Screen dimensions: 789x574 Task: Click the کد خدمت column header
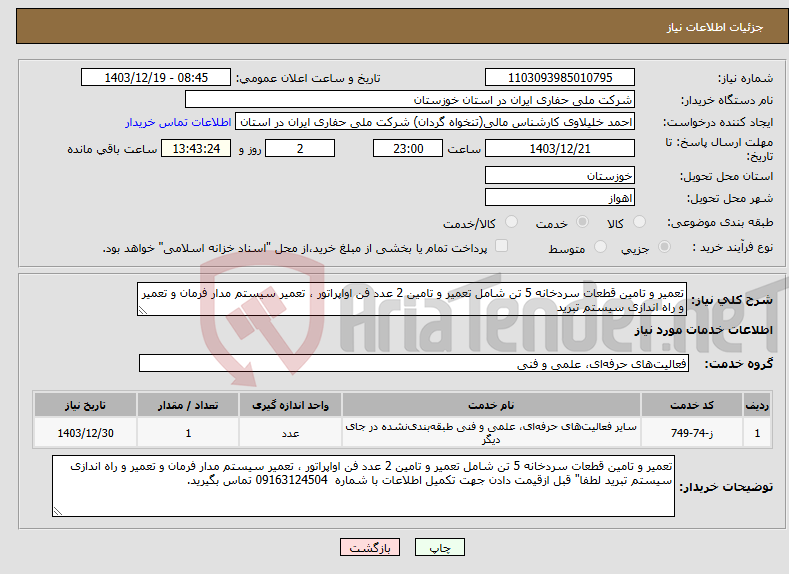click(x=692, y=405)
